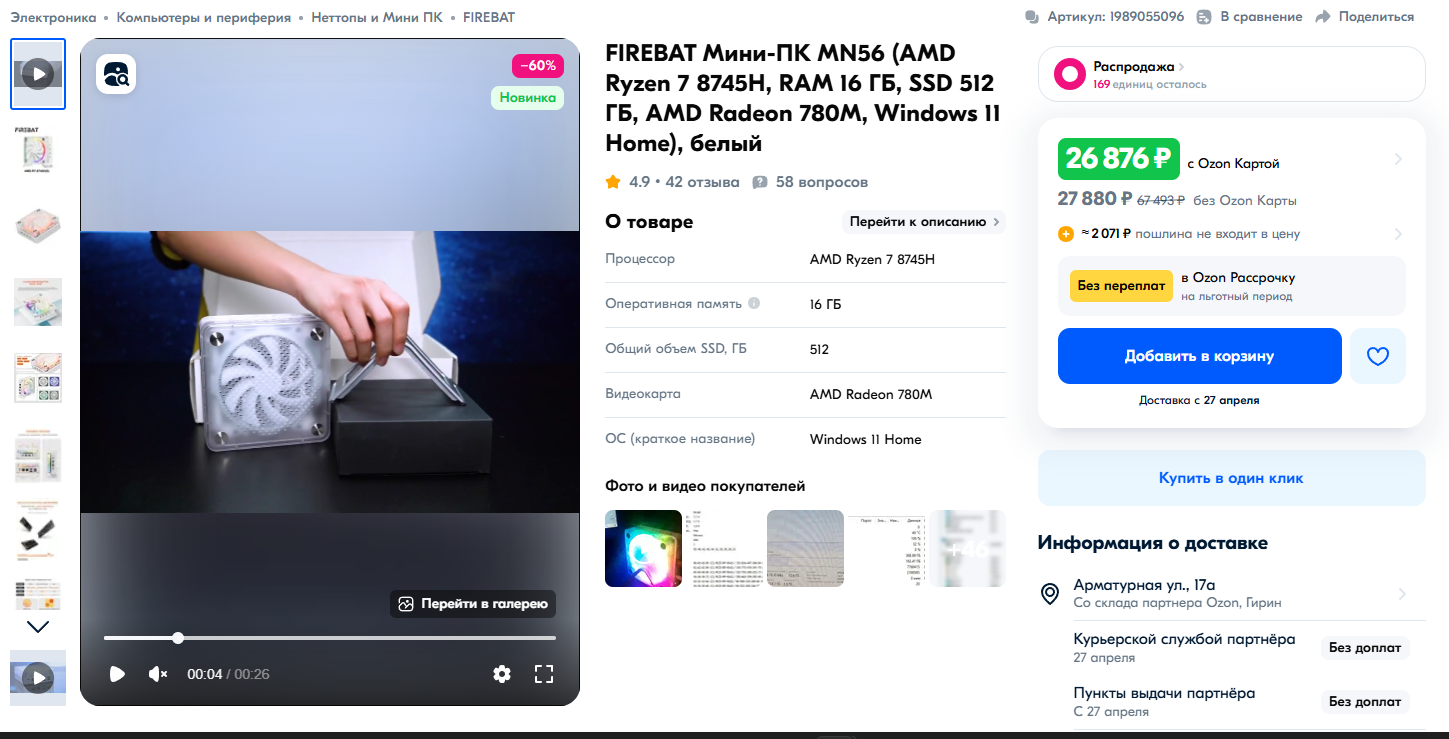This screenshot has height=739, width=1449.
Task: Click the visual search icon on video
Action: (116, 74)
